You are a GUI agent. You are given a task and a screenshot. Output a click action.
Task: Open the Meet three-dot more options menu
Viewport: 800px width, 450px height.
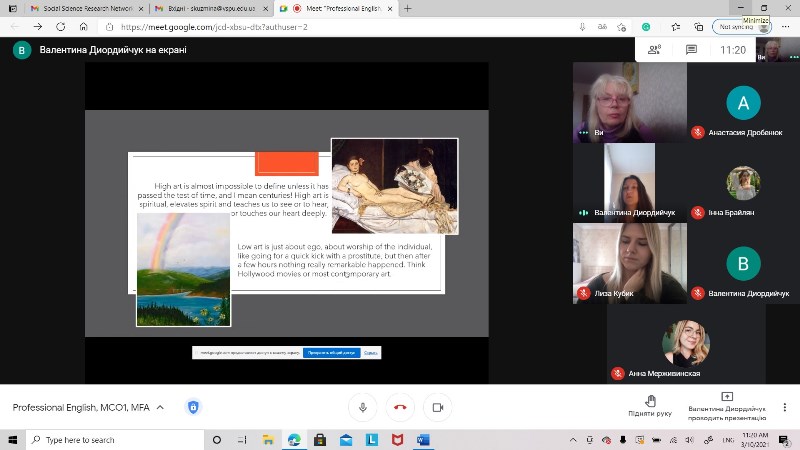click(x=785, y=407)
